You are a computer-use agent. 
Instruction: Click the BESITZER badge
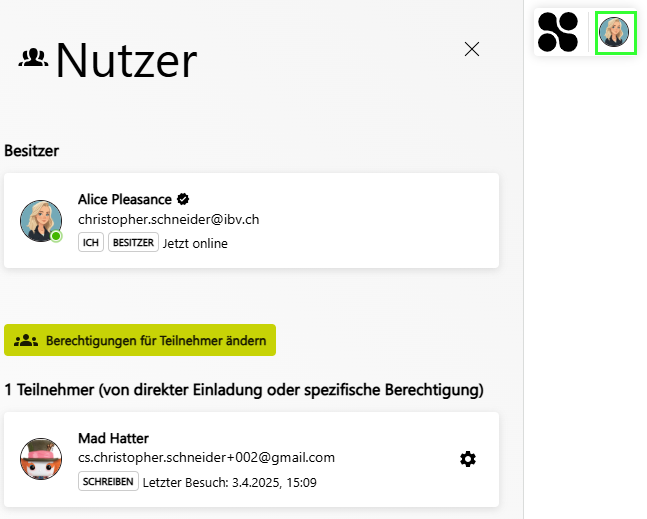click(x=133, y=242)
